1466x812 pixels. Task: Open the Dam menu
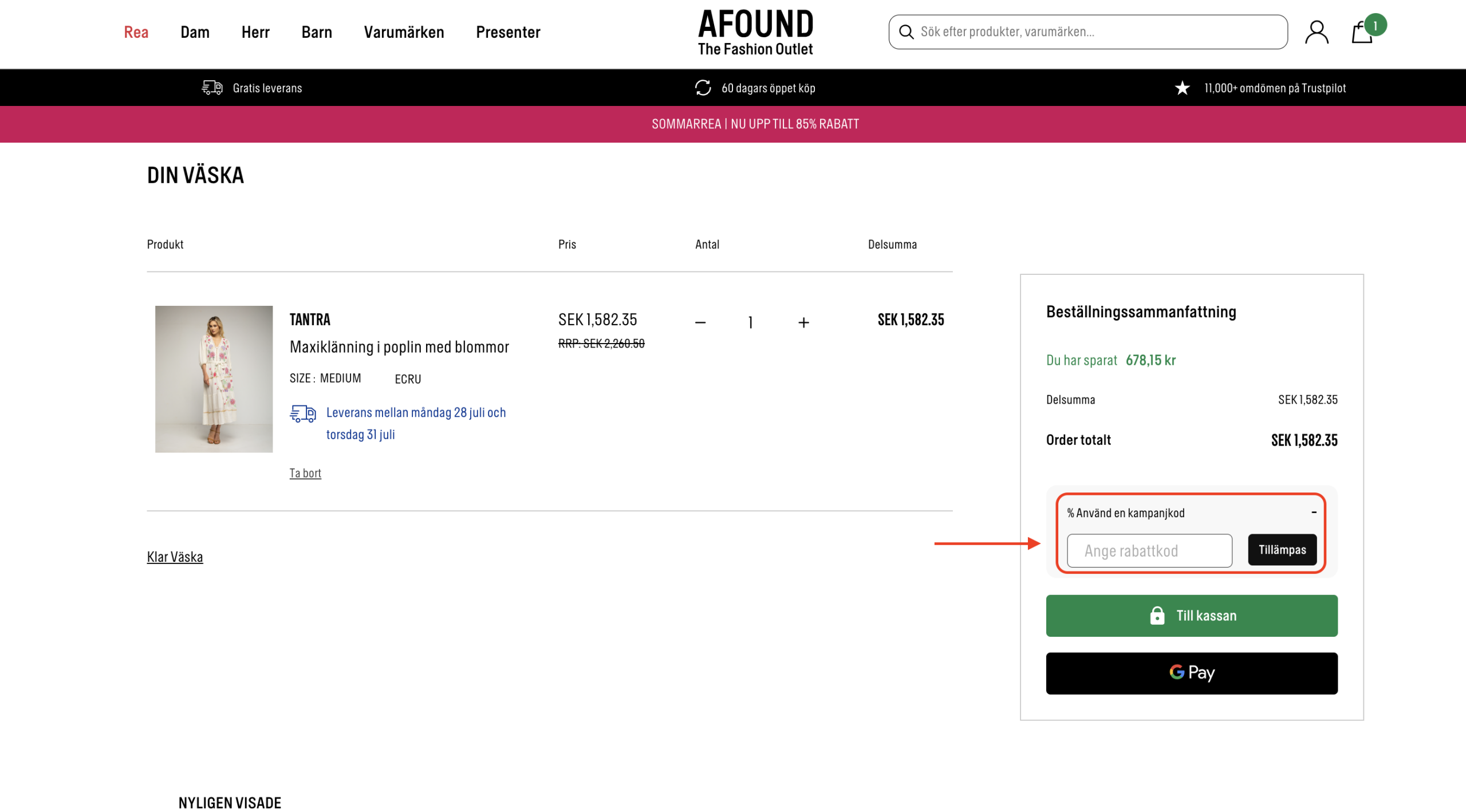[x=195, y=32]
